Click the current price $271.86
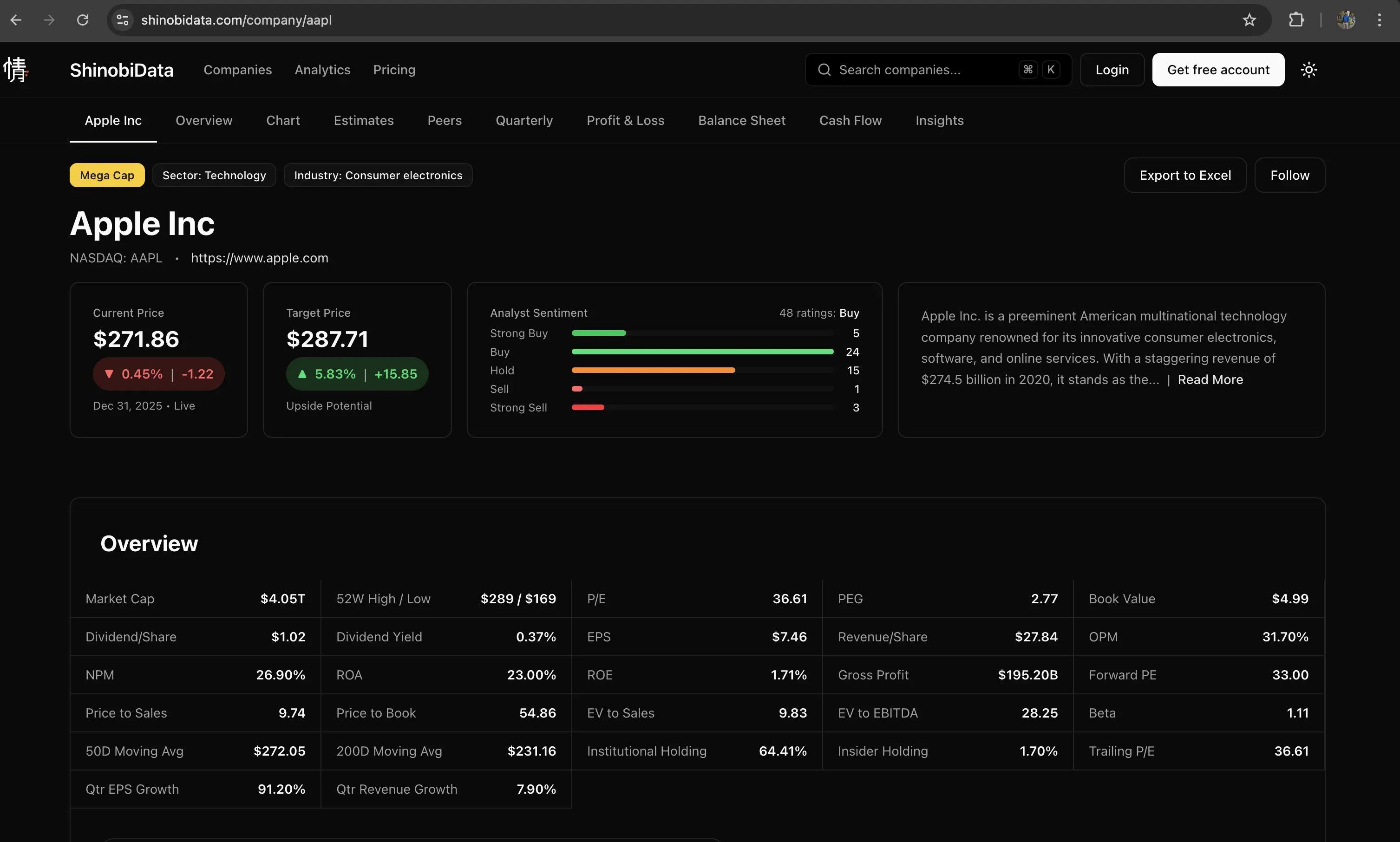This screenshot has width=1400, height=842. click(x=136, y=339)
